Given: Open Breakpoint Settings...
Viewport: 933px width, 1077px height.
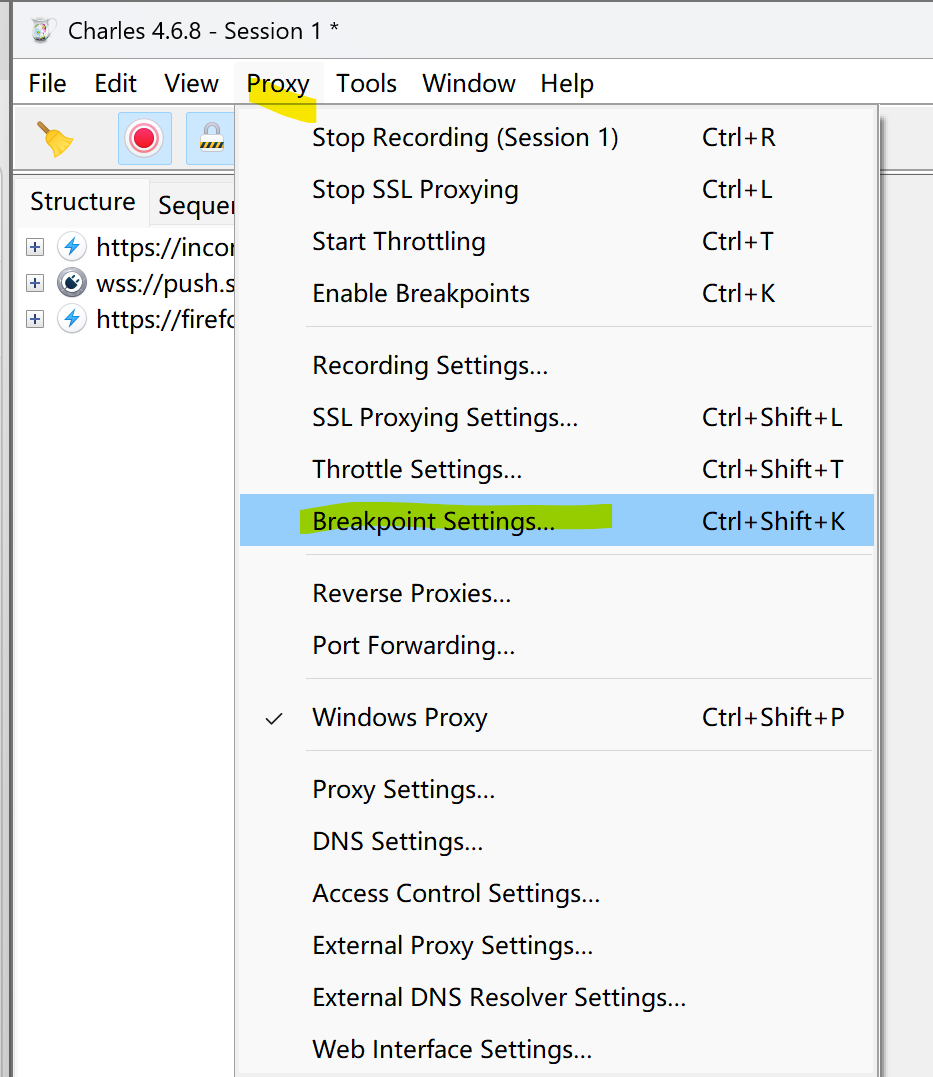Looking at the screenshot, I should (x=557, y=521).
